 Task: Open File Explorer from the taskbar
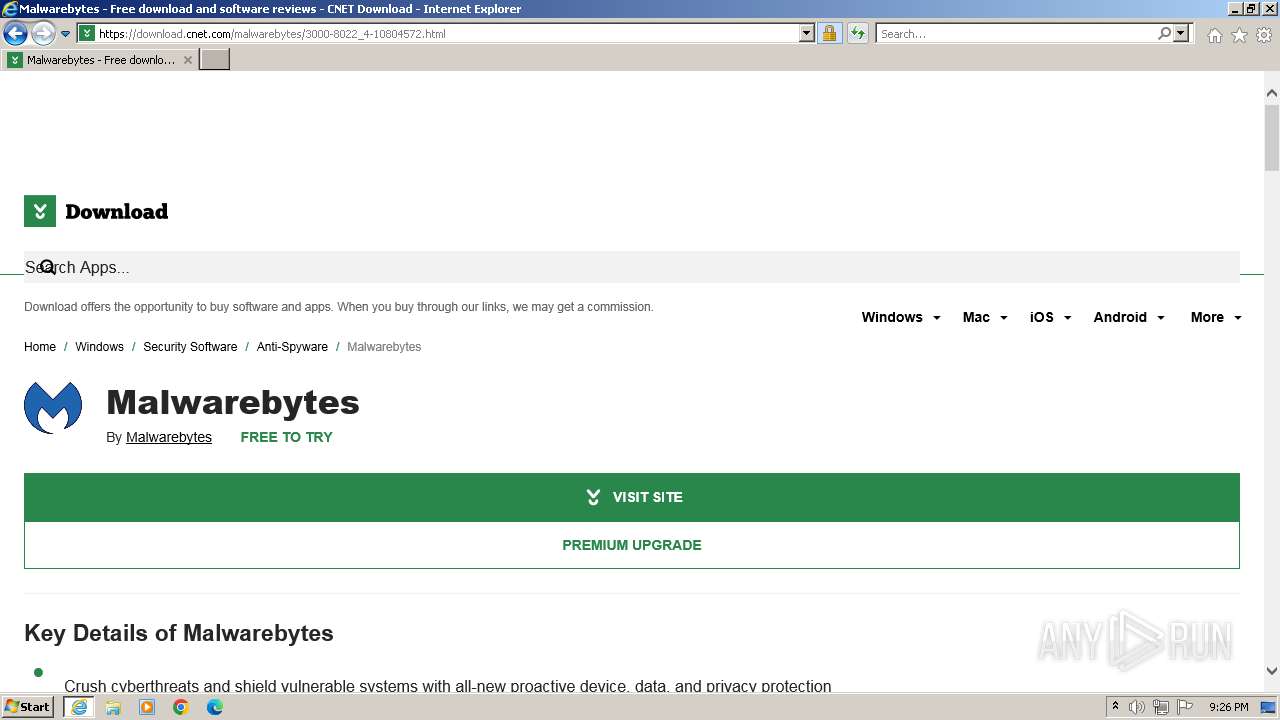(x=113, y=707)
